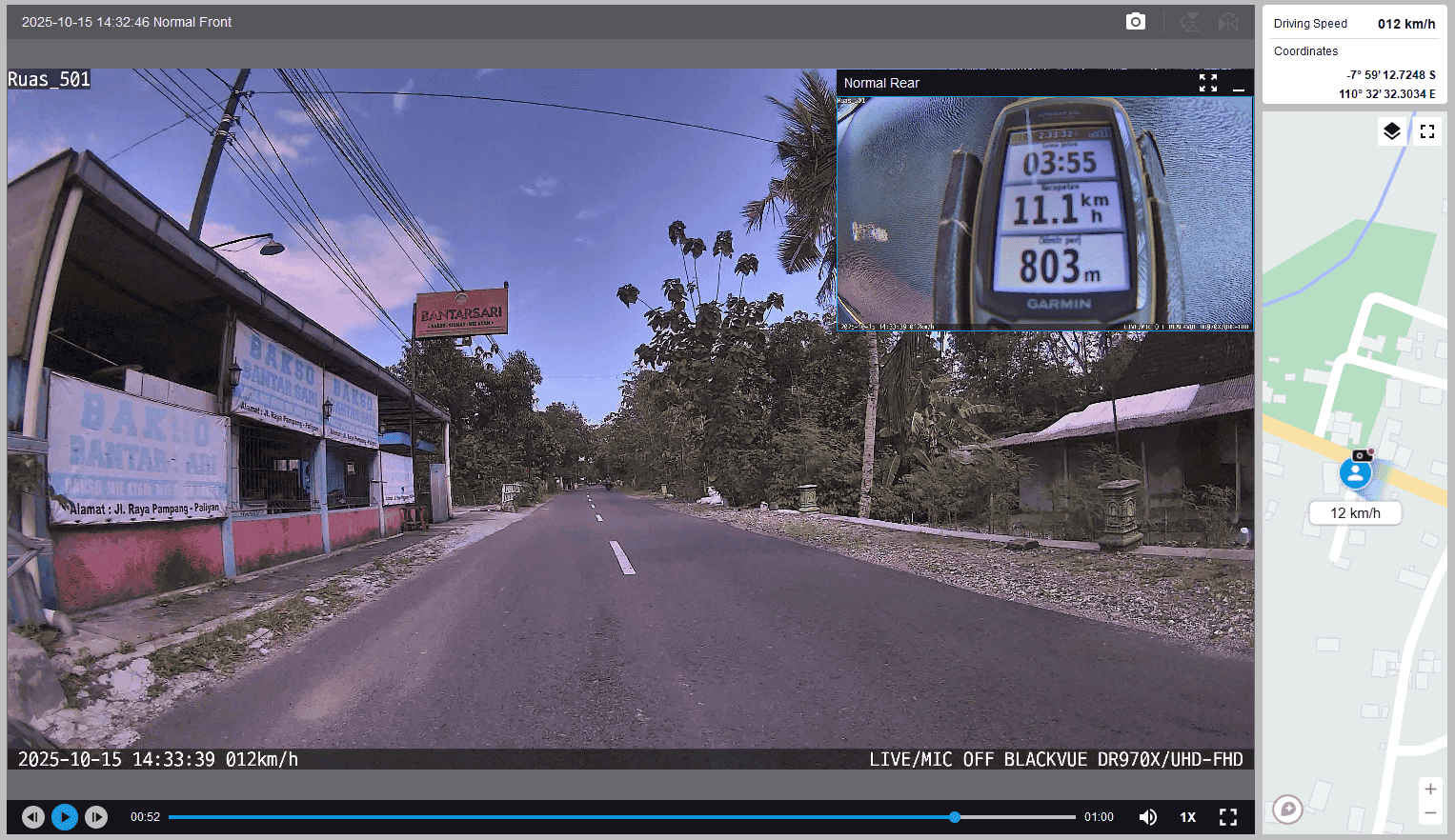Mute the video volume

[1148, 817]
